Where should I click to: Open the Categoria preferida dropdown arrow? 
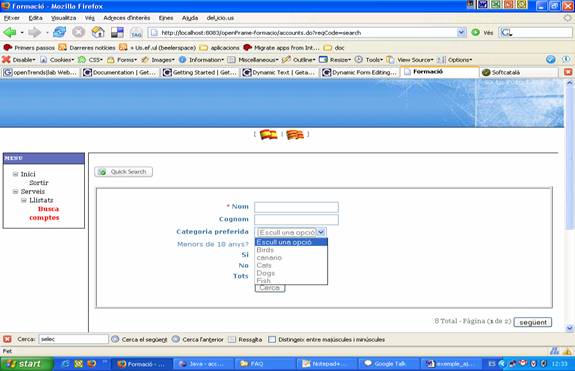click(321, 232)
